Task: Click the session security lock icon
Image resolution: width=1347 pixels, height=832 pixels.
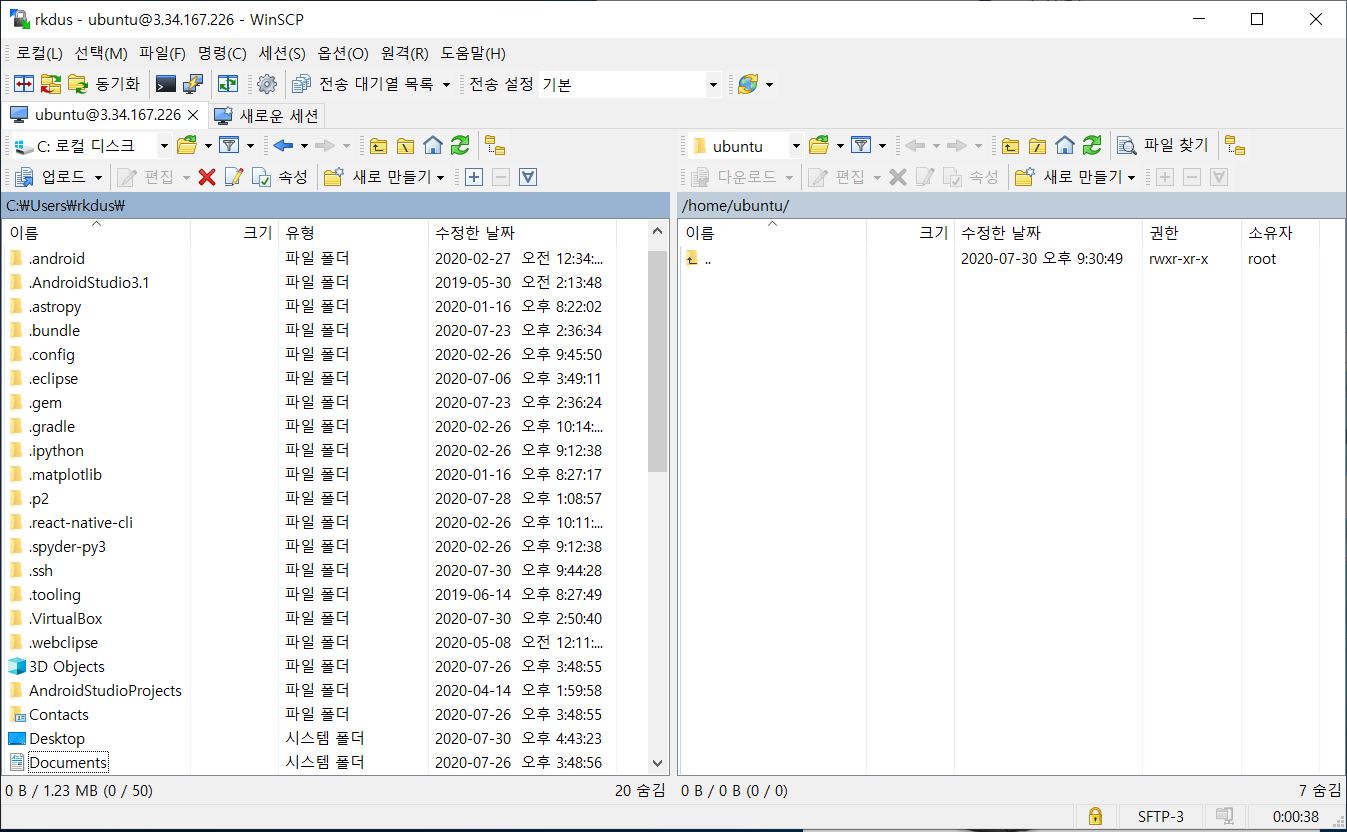Action: coord(1095,816)
